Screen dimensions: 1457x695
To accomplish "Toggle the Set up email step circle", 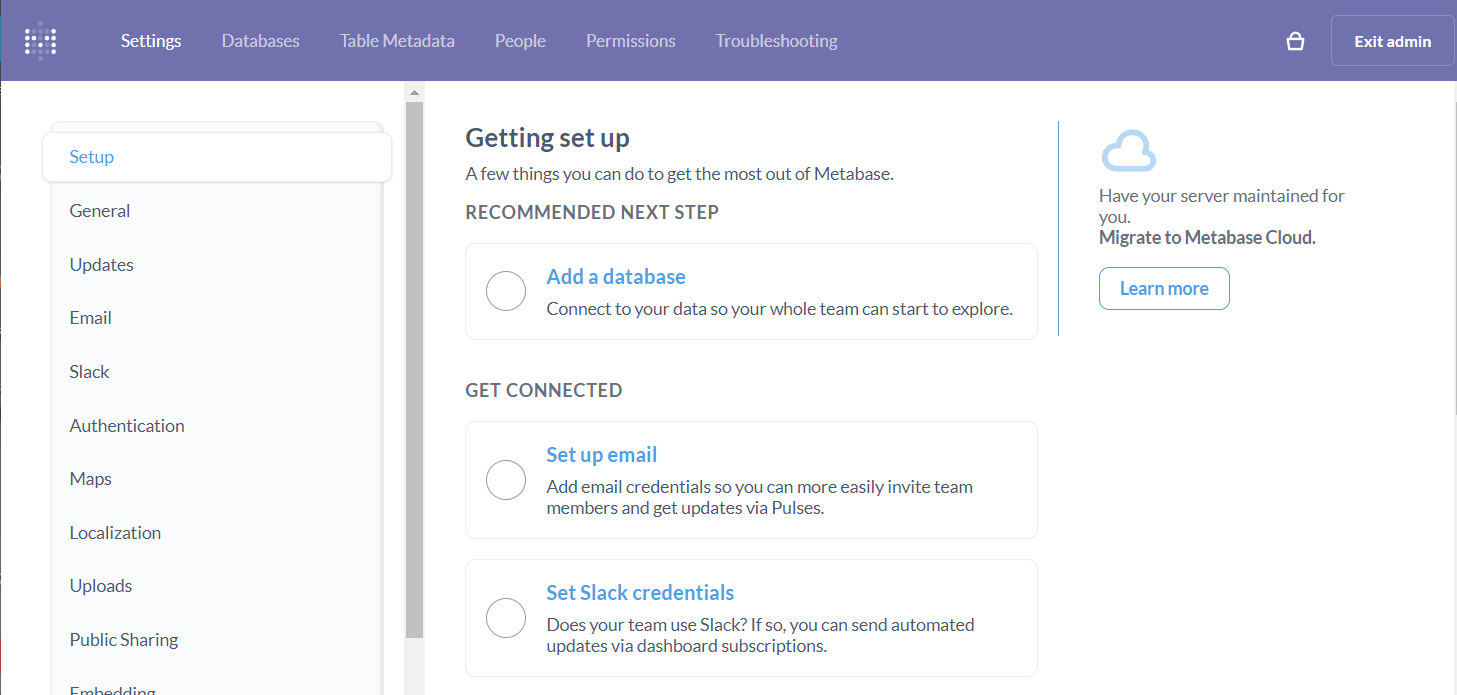I will [506, 480].
